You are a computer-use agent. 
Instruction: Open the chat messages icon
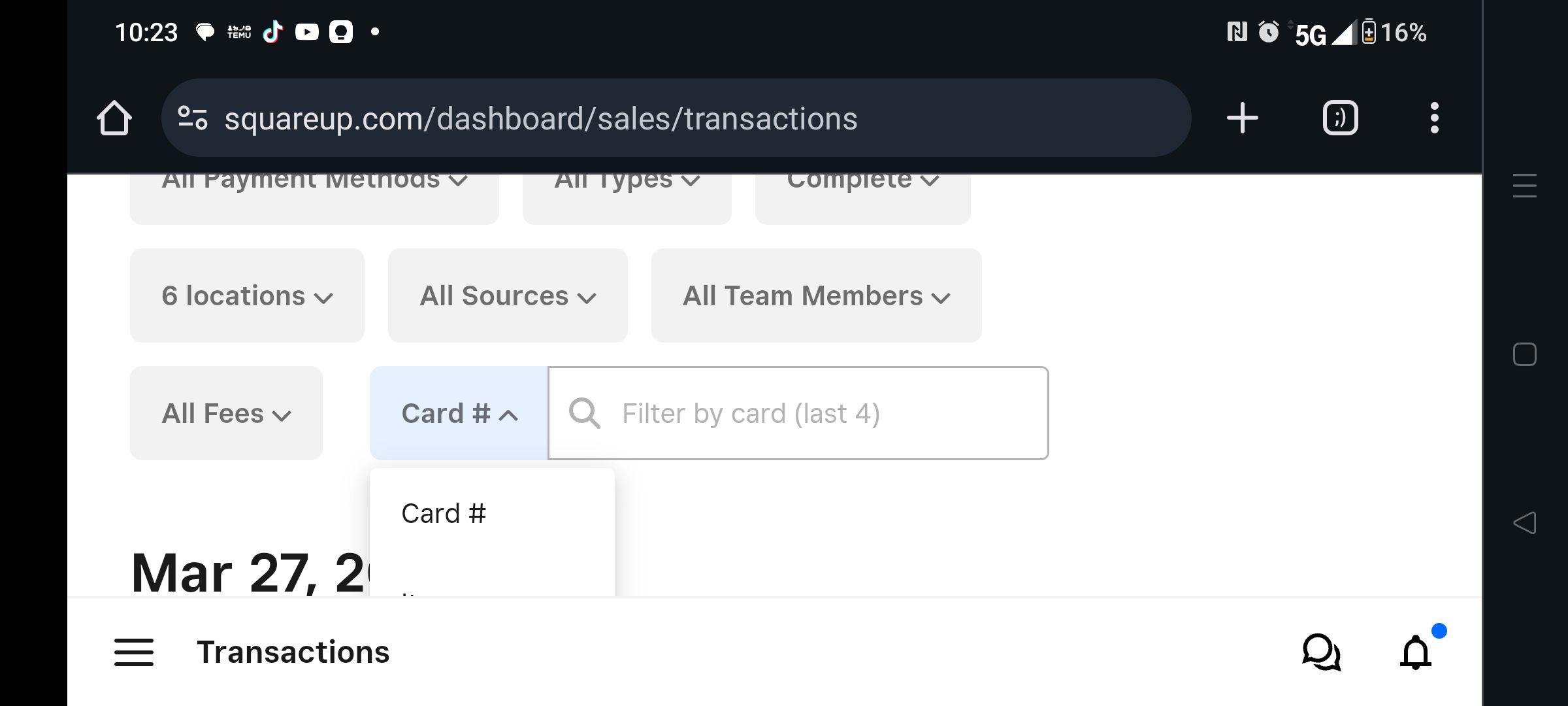[1321, 652]
